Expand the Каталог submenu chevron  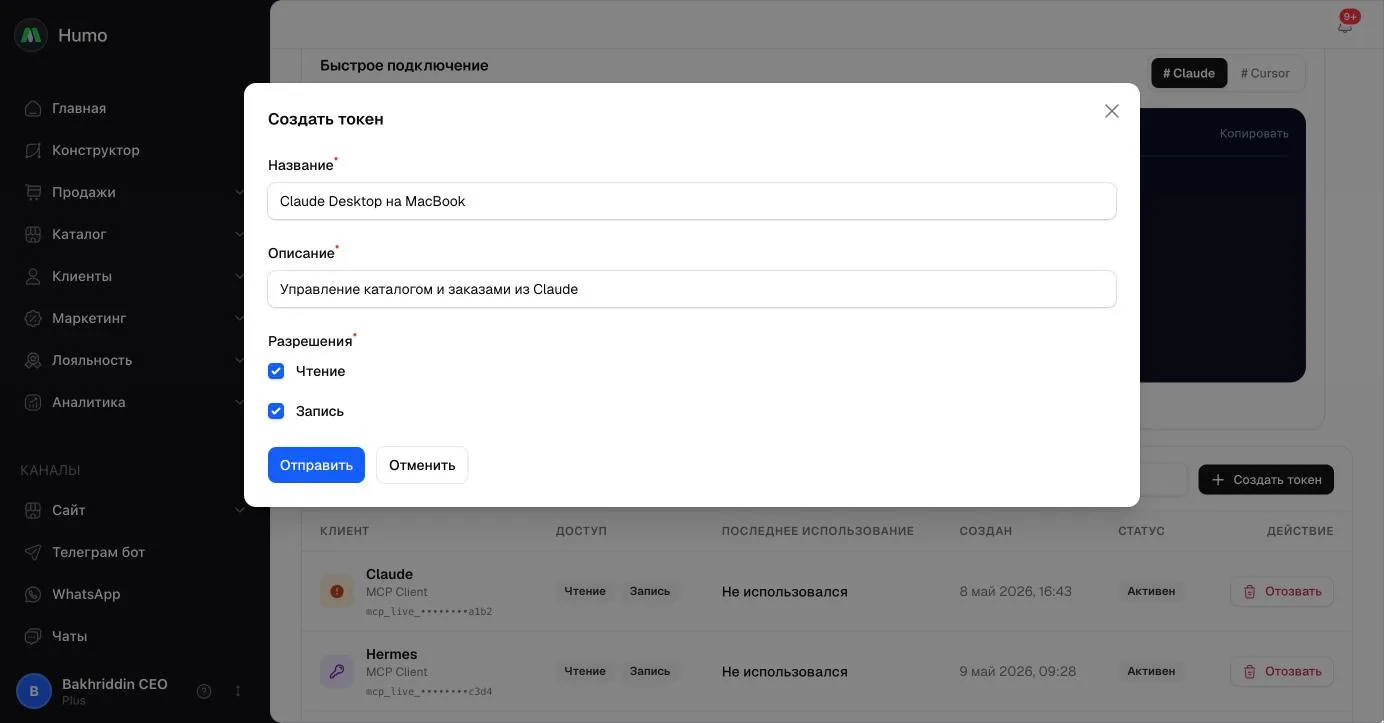coord(239,234)
